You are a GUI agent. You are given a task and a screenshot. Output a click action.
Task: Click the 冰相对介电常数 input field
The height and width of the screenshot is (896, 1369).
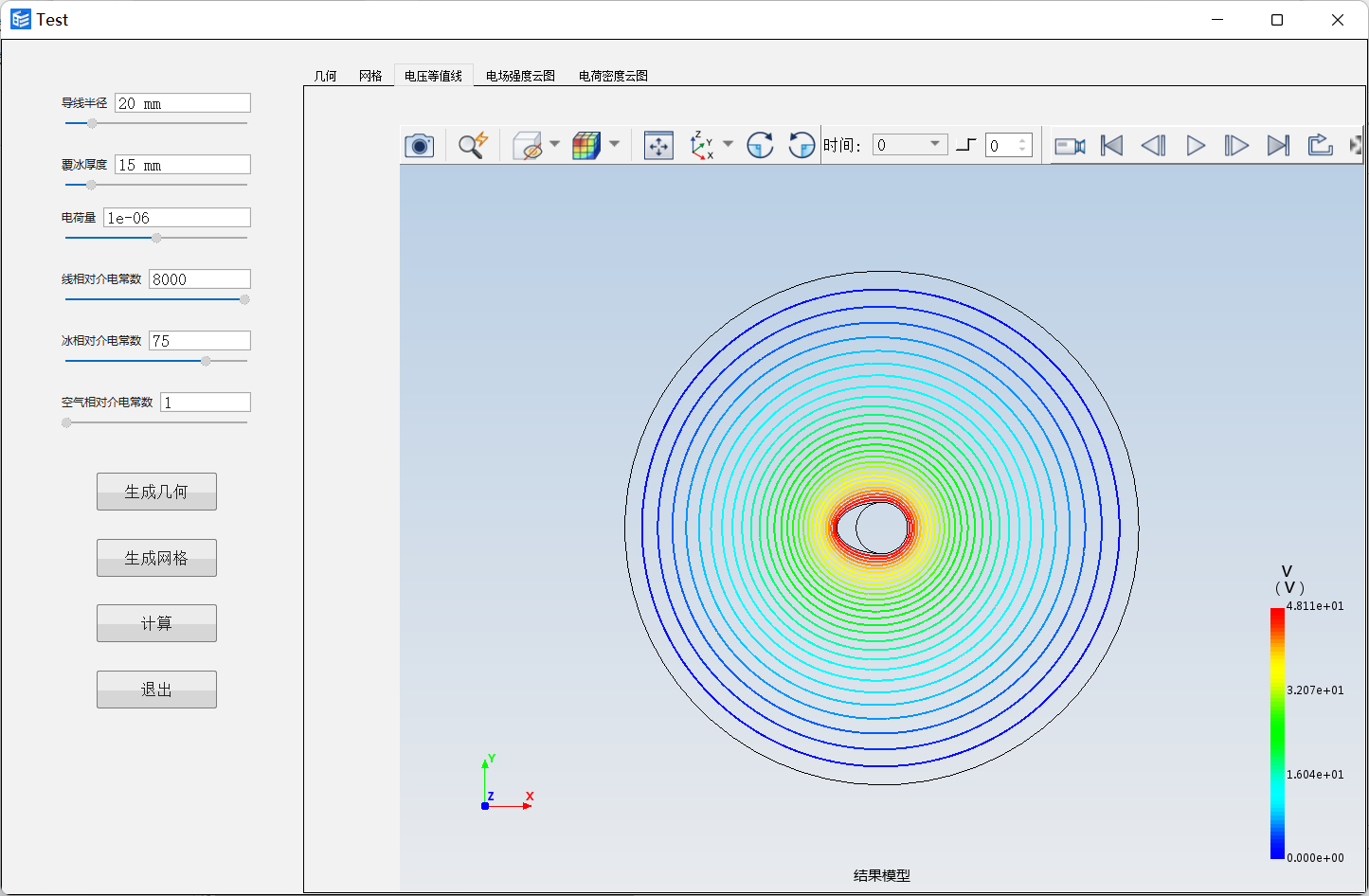click(200, 341)
